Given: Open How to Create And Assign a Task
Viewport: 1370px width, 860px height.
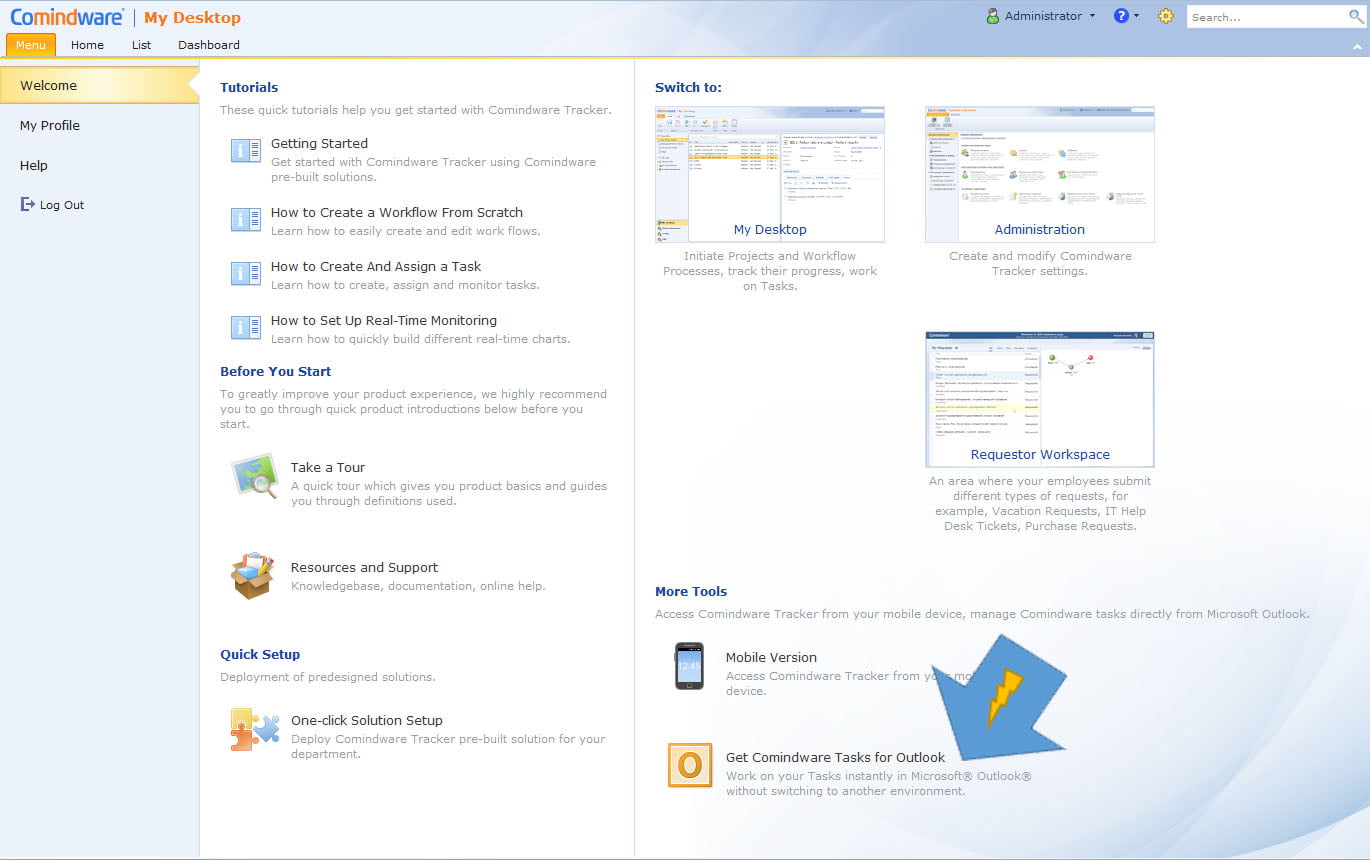Looking at the screenshot, I should coord(376,266).
